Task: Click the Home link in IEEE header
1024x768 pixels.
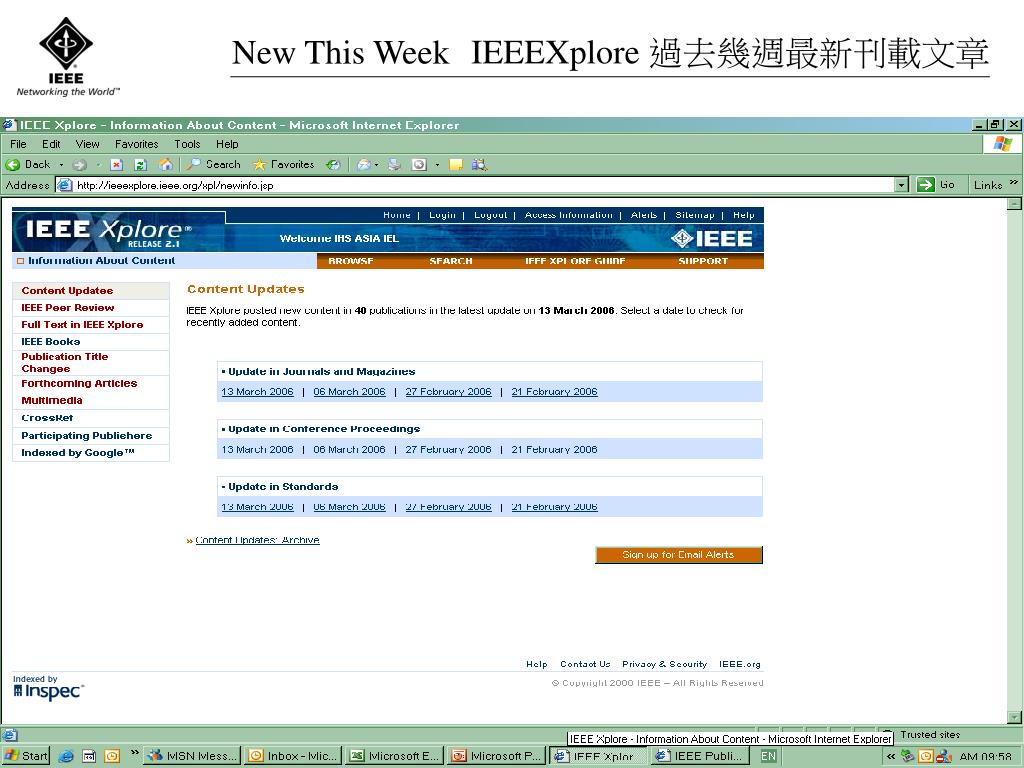Action: [397, 215]
